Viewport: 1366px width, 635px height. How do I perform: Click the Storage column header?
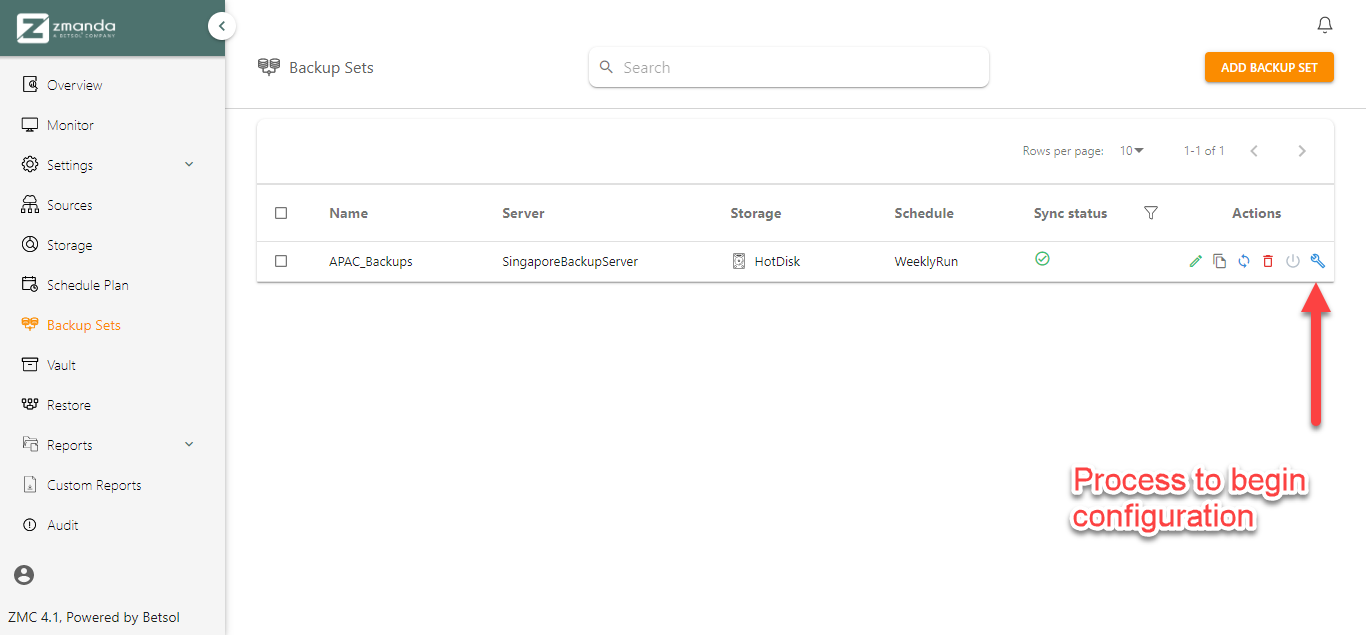pos(756,213)
